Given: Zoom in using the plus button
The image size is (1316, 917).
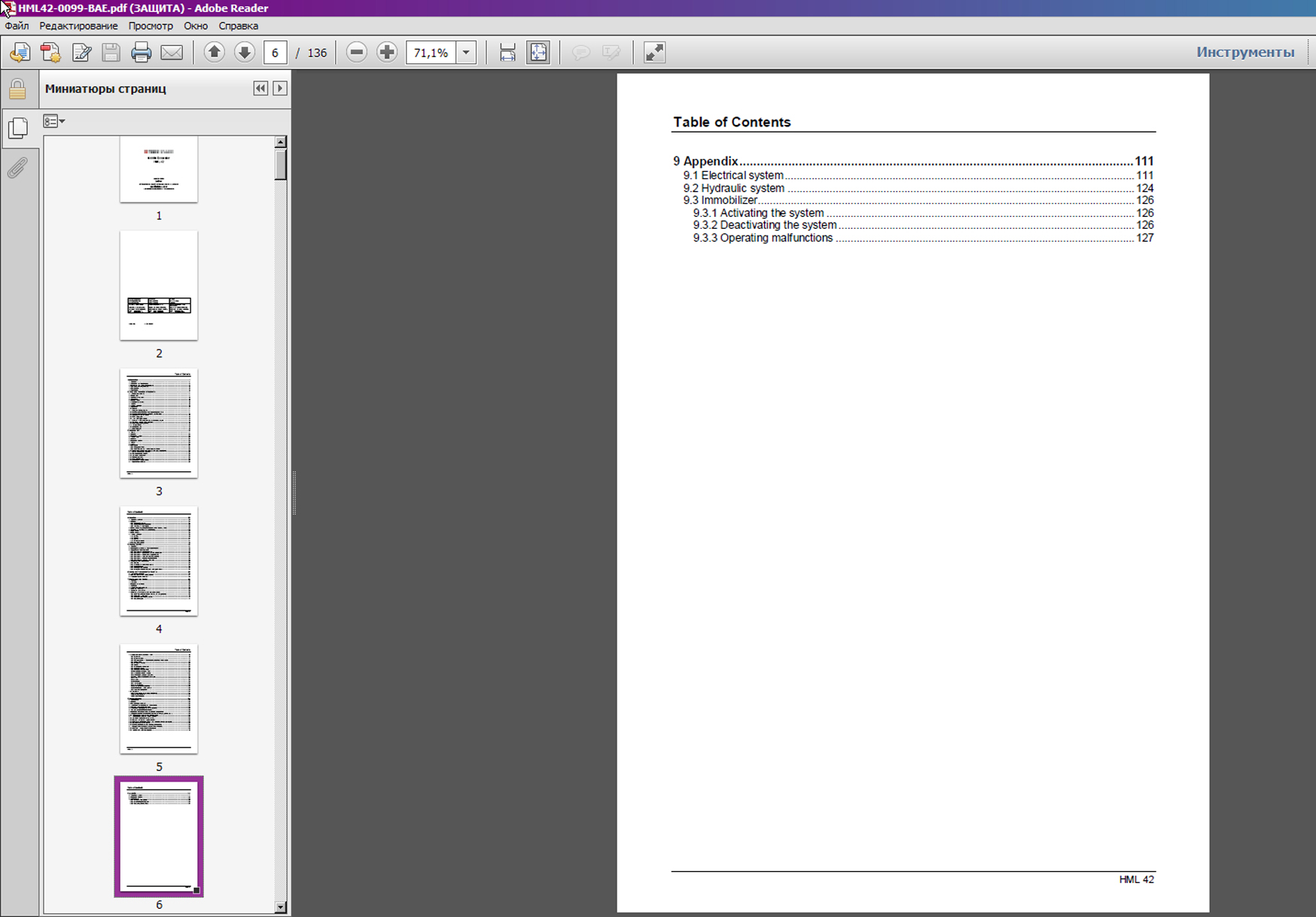Looking at the screenshot, I should 387,52.
